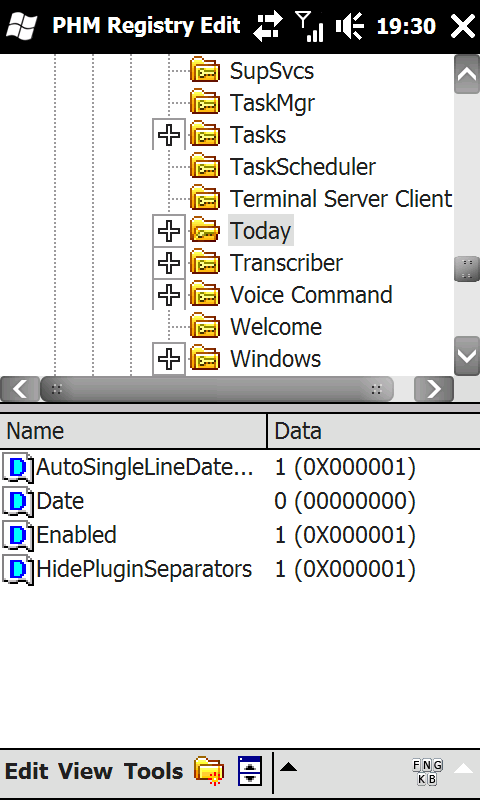This screenshot has height=800, width=480.
Task: Click the Terminal Server Client folder icon
Action: click(205, 199)
